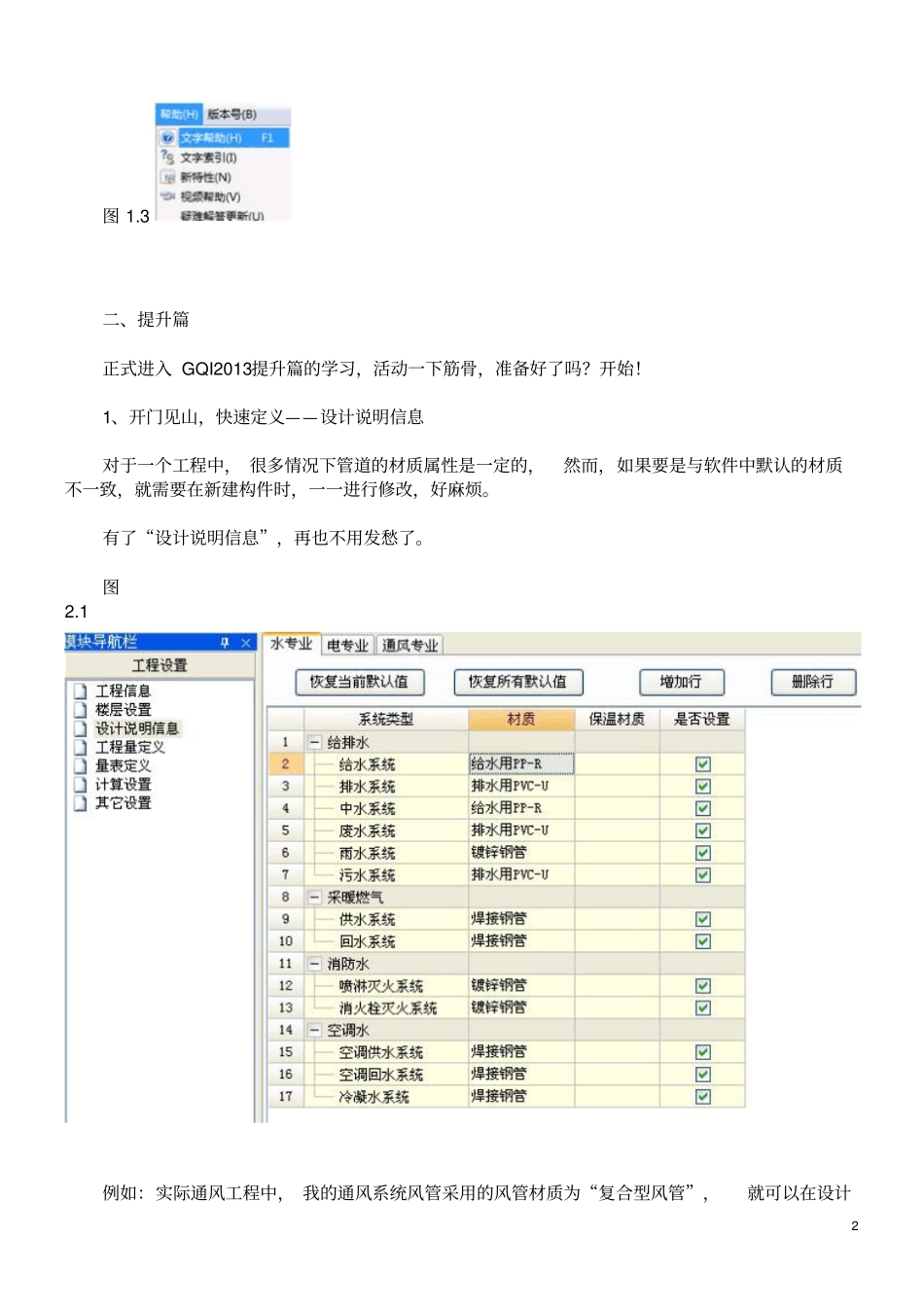
Task: Select 设计说明信息 in navigation tree
Action: [137, 727]
